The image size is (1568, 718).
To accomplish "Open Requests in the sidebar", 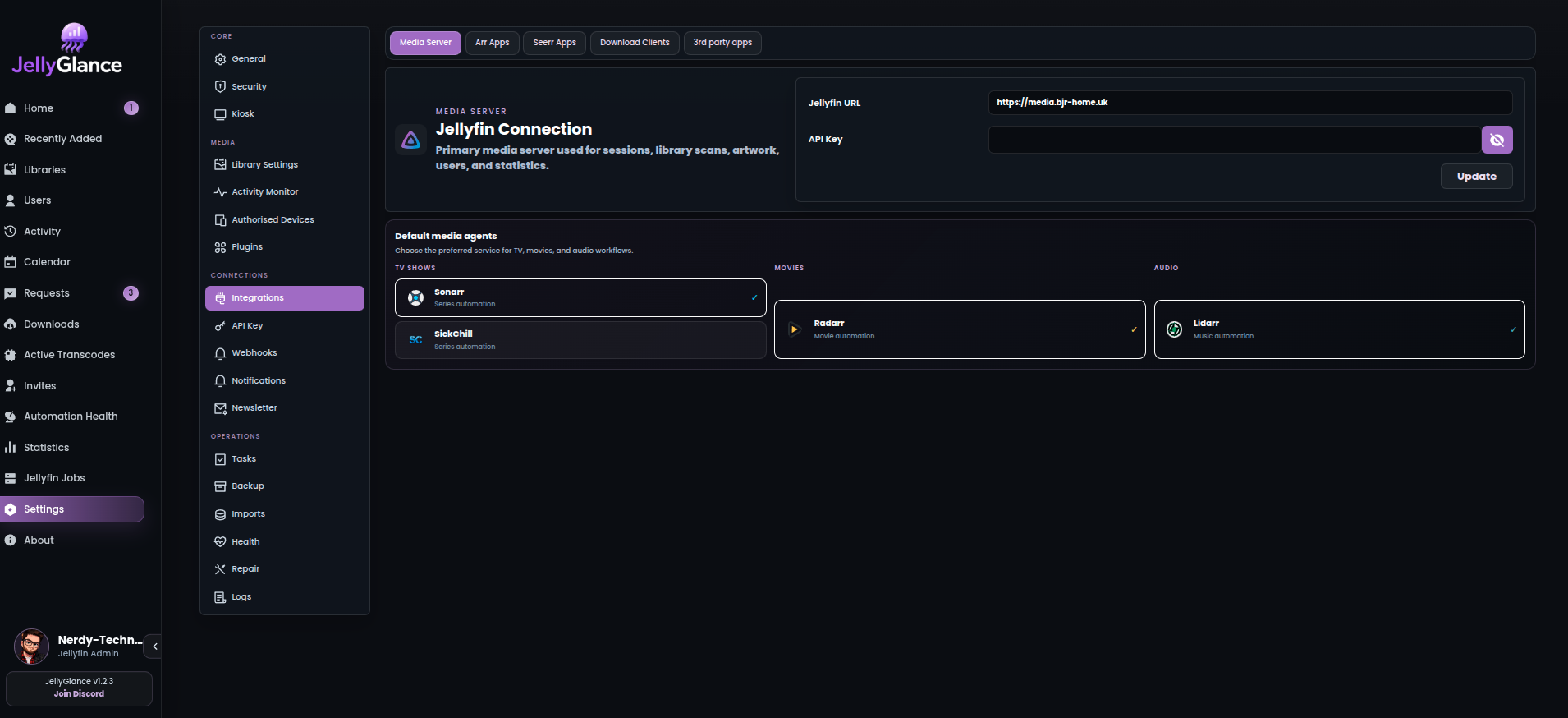I will pyautogui.click(x=72, y=293).
